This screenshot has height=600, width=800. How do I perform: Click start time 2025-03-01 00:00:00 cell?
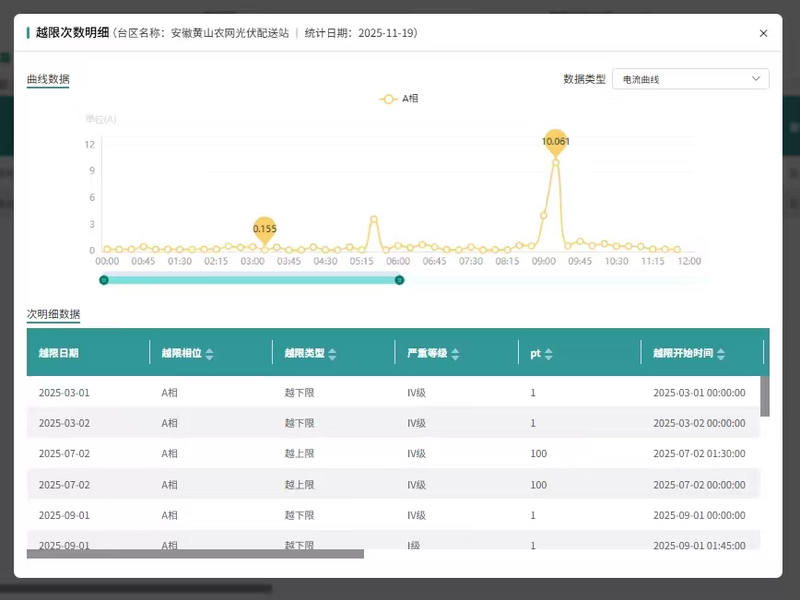point(699,393)
